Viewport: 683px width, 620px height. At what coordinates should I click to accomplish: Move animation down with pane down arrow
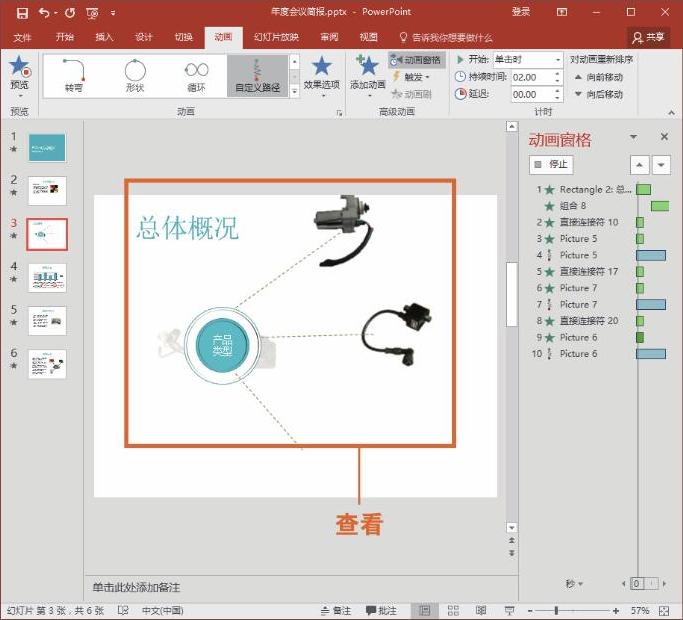pos(661,165)
